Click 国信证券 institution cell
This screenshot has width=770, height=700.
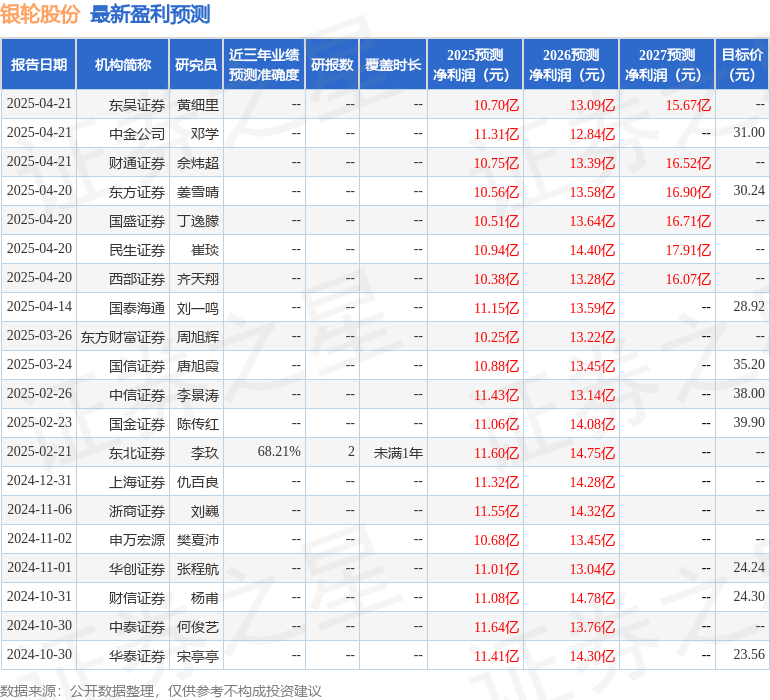137,366
